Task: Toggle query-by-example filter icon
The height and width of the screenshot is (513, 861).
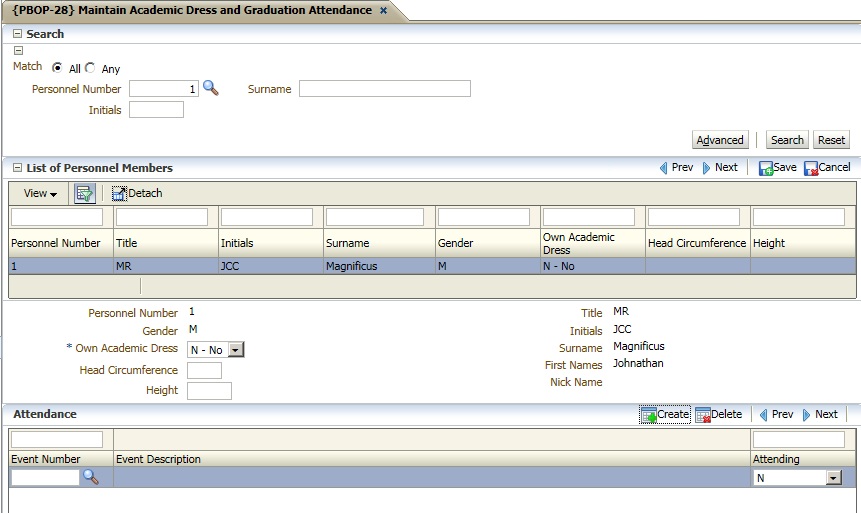Action: tap(85, 193)
